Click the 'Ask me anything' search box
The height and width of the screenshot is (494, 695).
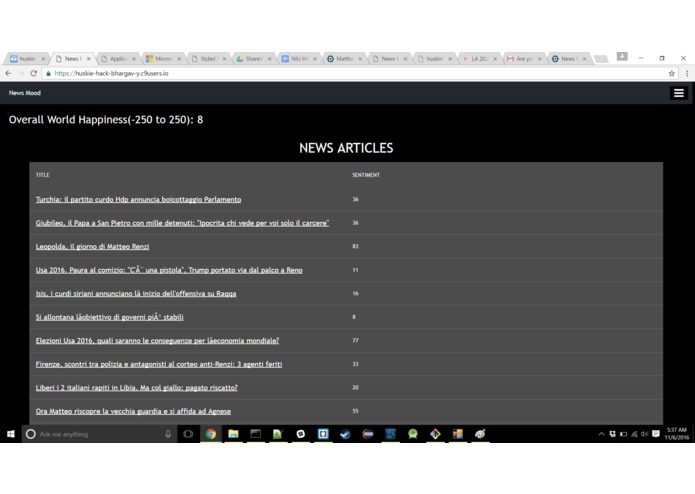(x=100, y=434)
